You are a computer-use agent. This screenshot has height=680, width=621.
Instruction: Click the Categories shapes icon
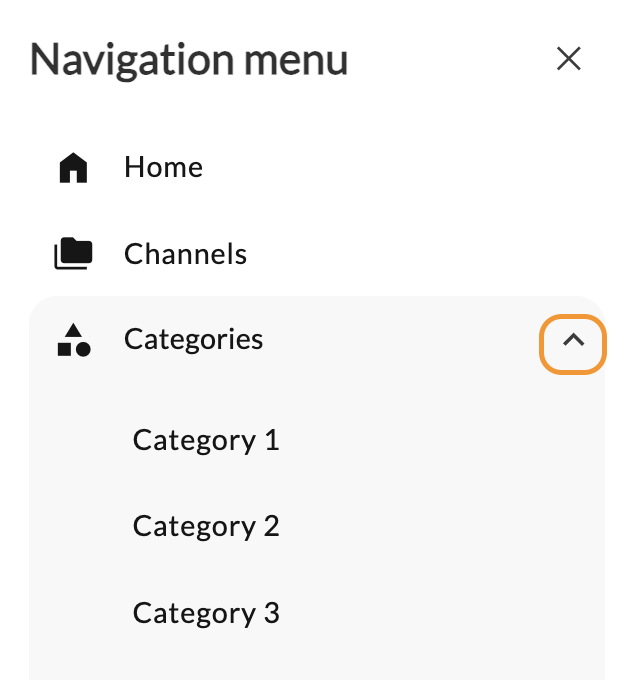(74, 340)
